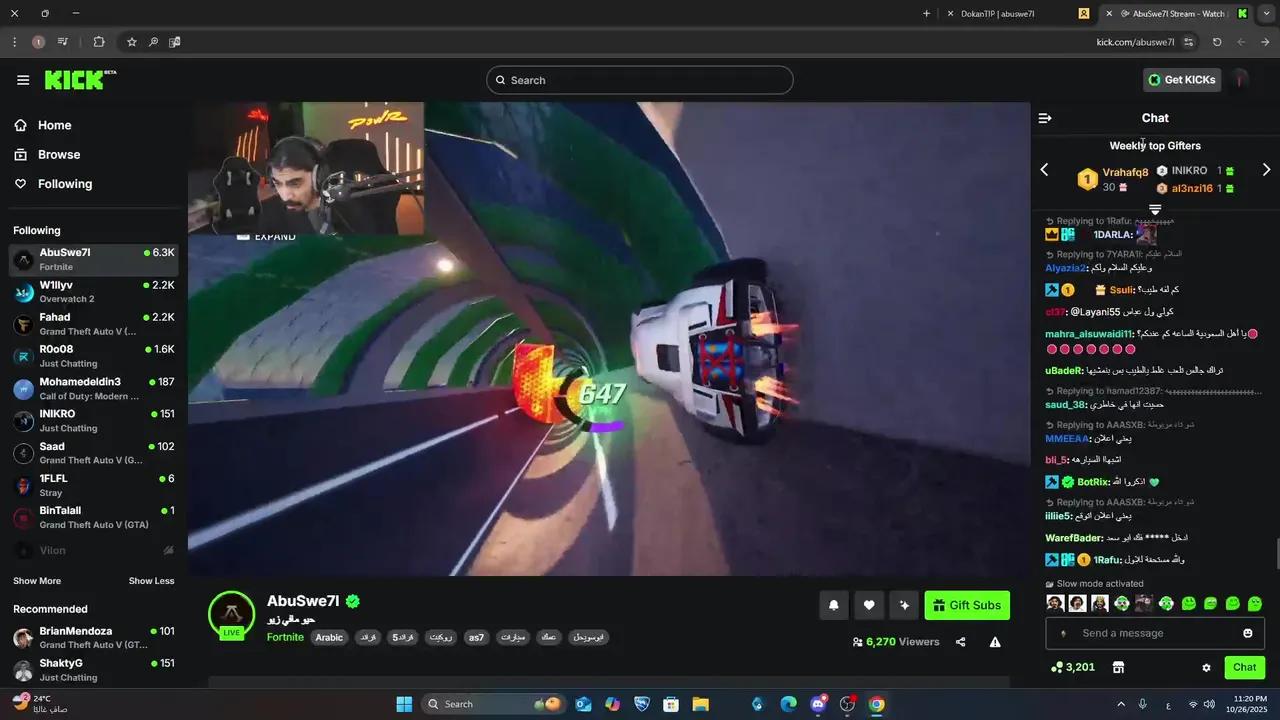Click the Gift Subs button
This screenshot has width=1280, height=720.
(967, 605)
